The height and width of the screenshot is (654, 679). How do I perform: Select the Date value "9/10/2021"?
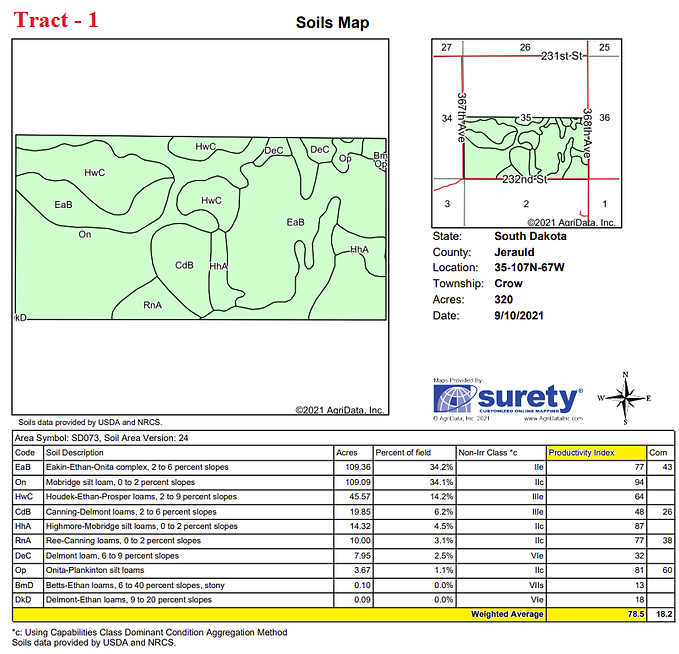(518, 315)
